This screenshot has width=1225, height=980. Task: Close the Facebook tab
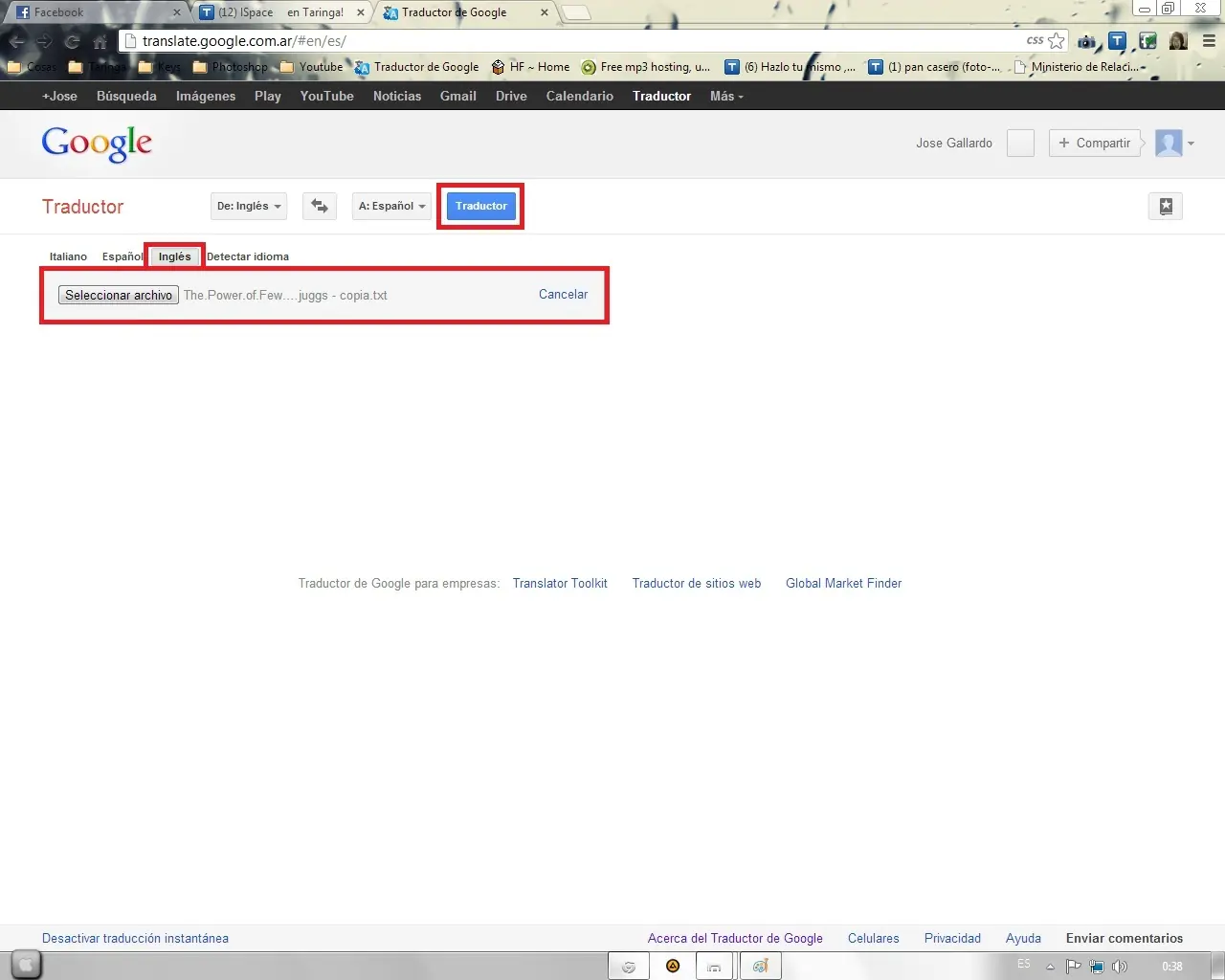pyautogui.click(x=176, y=12)
